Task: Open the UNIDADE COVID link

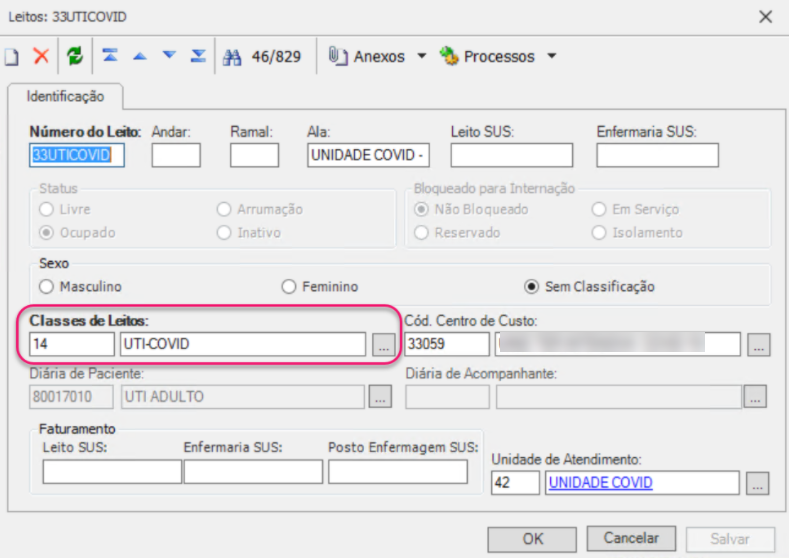Action: click(600, 483)
